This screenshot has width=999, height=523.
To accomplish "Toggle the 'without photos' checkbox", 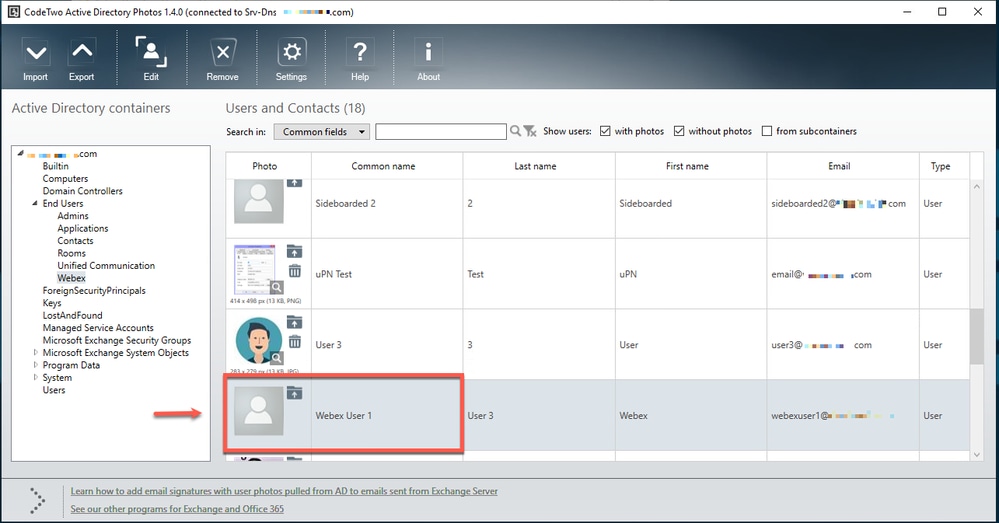I will click(x=679, y=131).
